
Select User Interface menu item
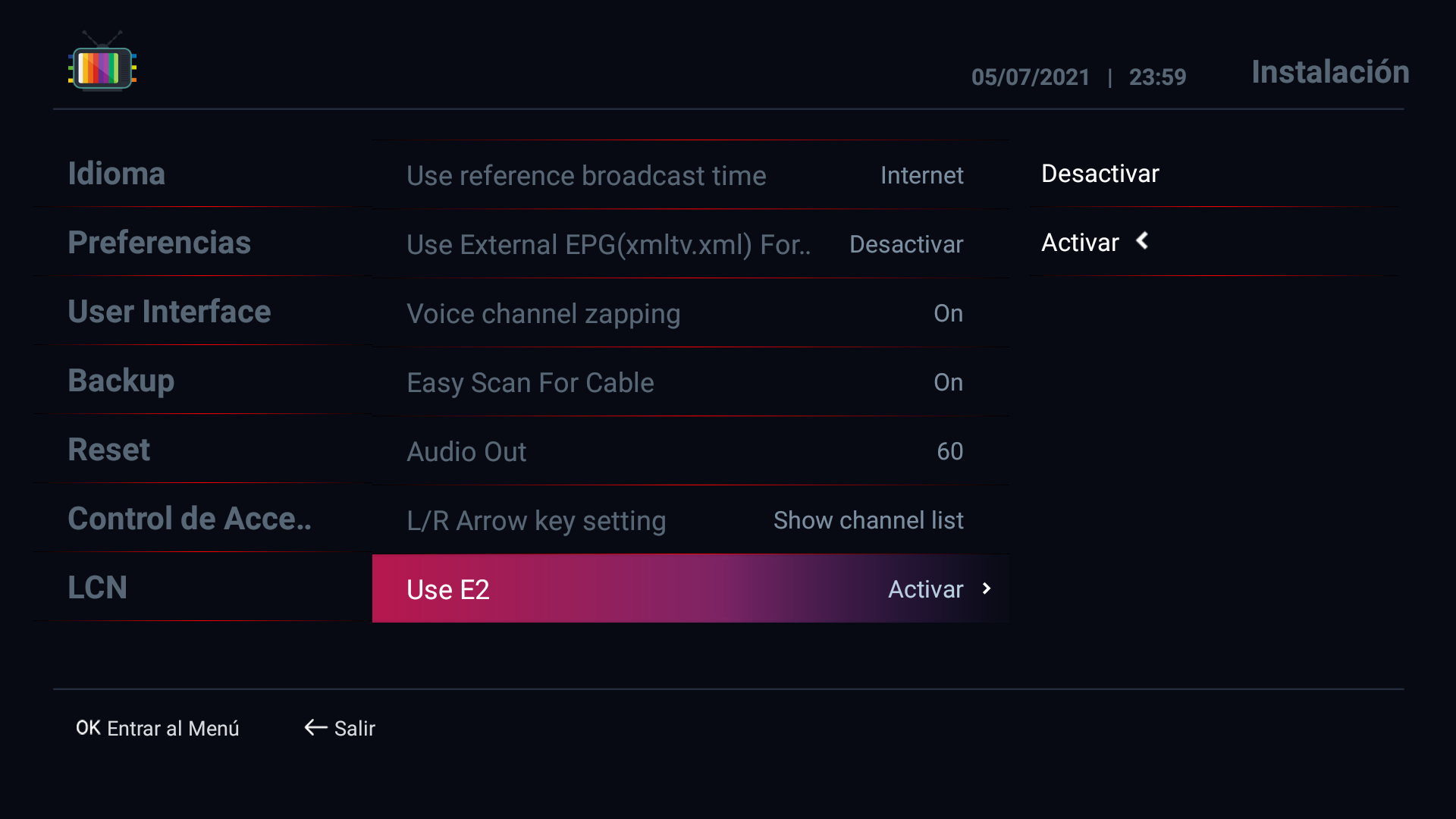point(169,312)
